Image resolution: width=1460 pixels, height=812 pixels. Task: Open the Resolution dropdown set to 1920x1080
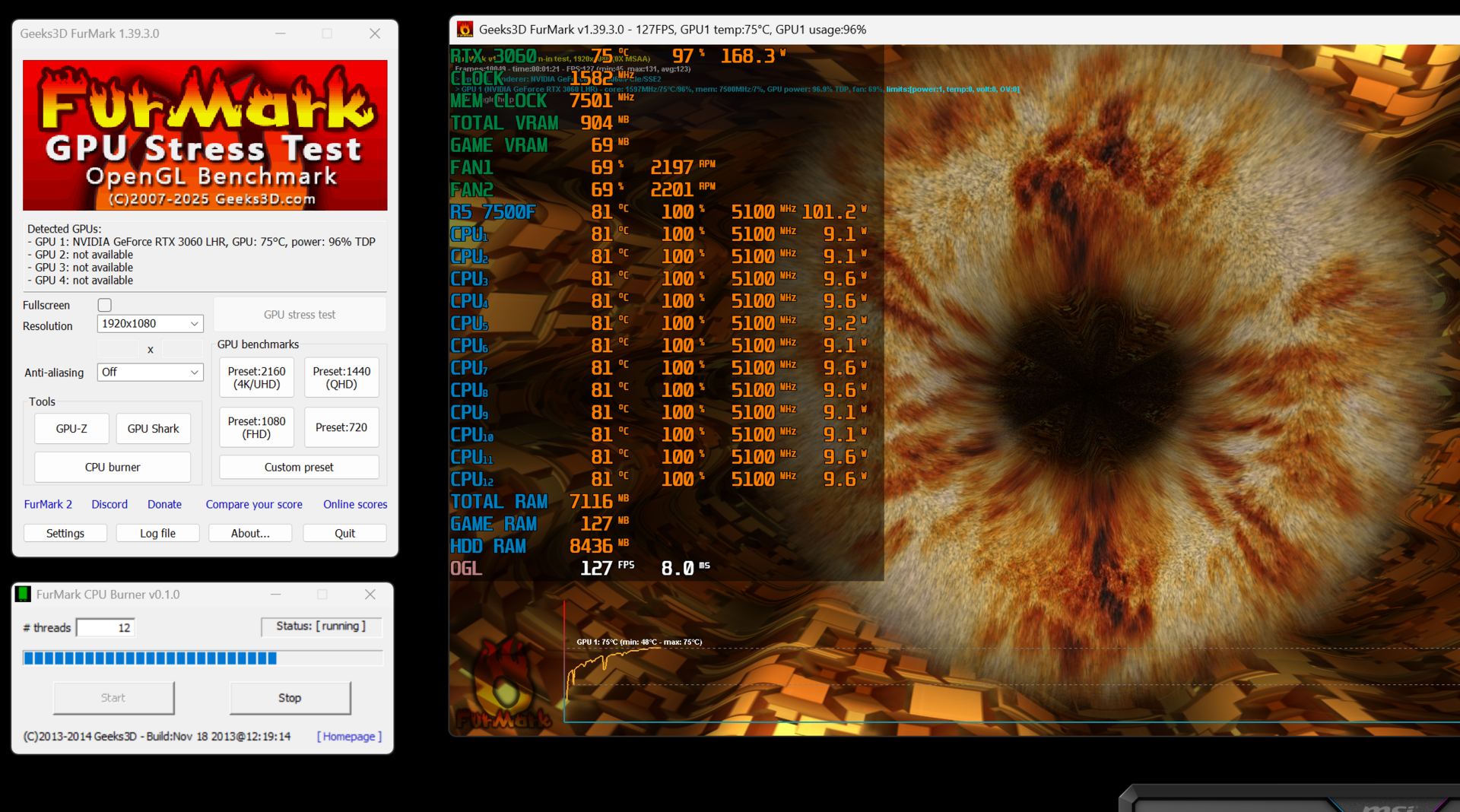(x=149, y=323)
